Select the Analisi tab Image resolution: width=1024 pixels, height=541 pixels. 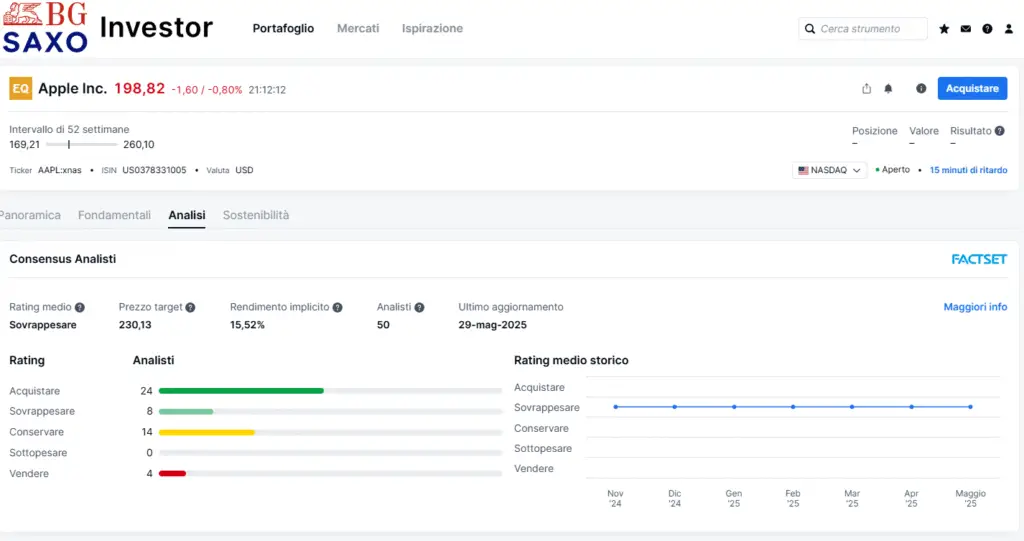(187, 215)
